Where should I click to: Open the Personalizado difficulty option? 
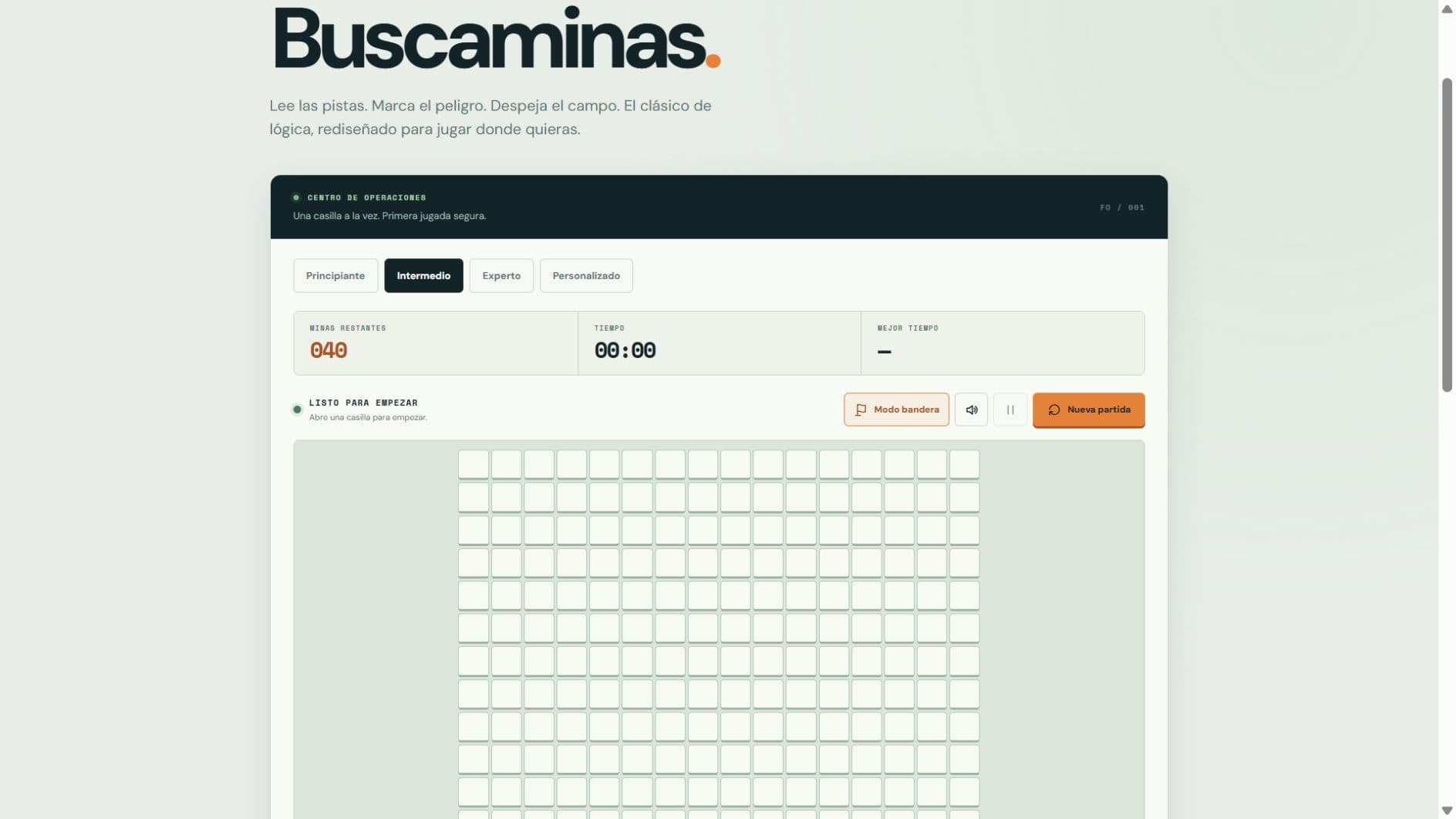pos(586,275)
